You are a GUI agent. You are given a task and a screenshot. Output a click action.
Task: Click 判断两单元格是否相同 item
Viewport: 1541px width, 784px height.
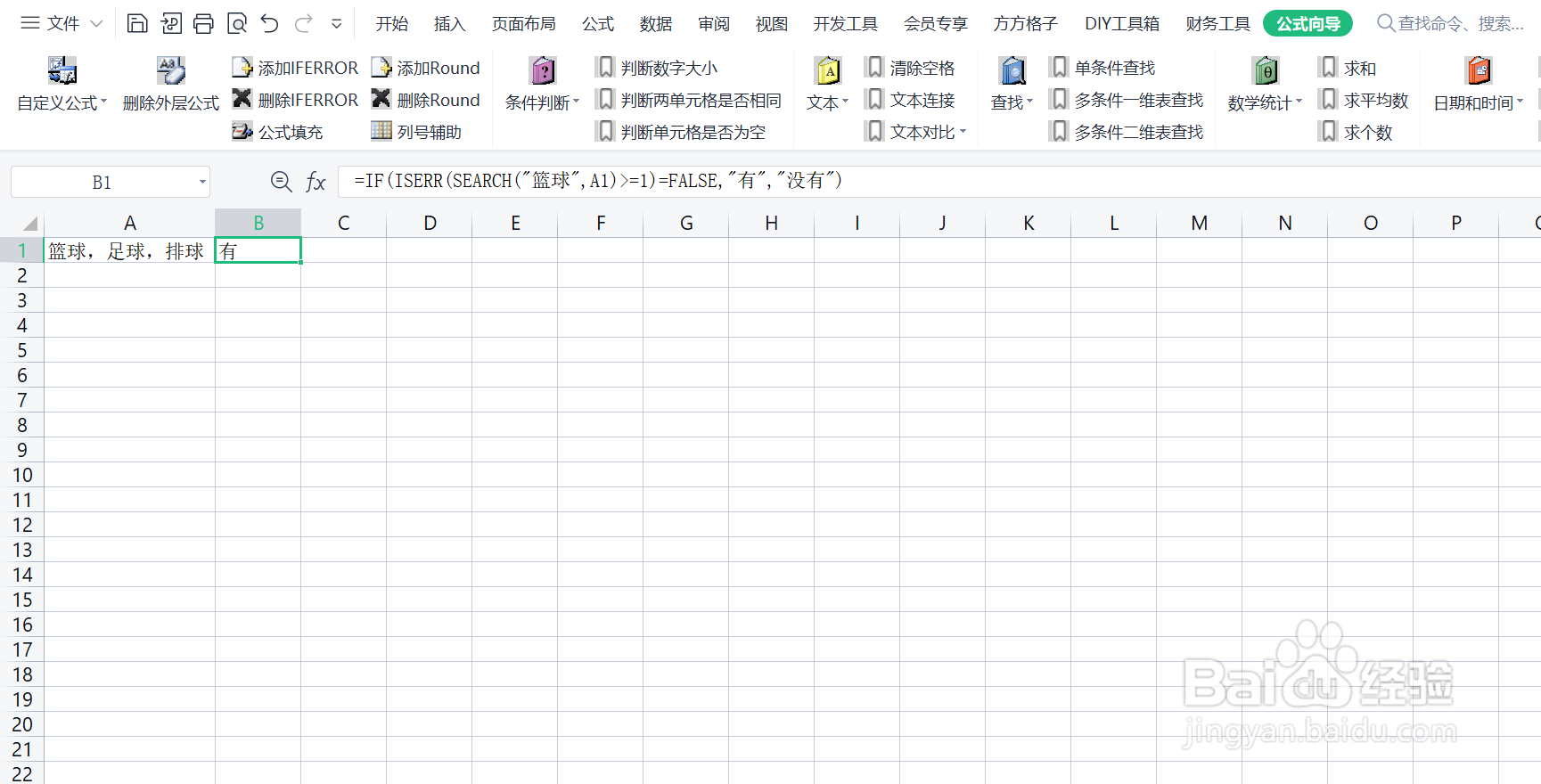(x=689, y=100)
